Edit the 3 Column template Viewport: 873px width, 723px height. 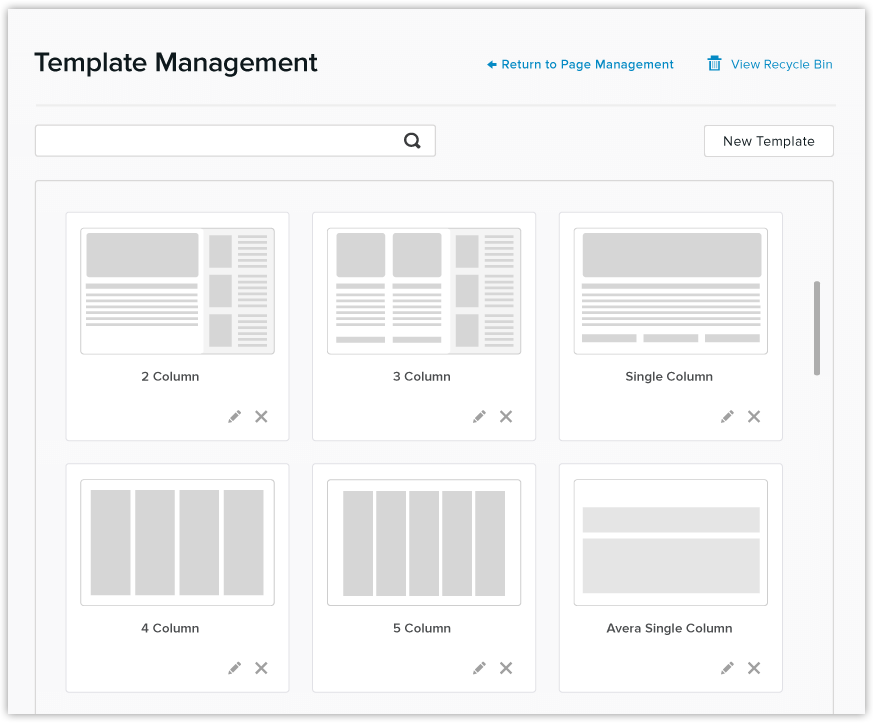tap(479, 416)
